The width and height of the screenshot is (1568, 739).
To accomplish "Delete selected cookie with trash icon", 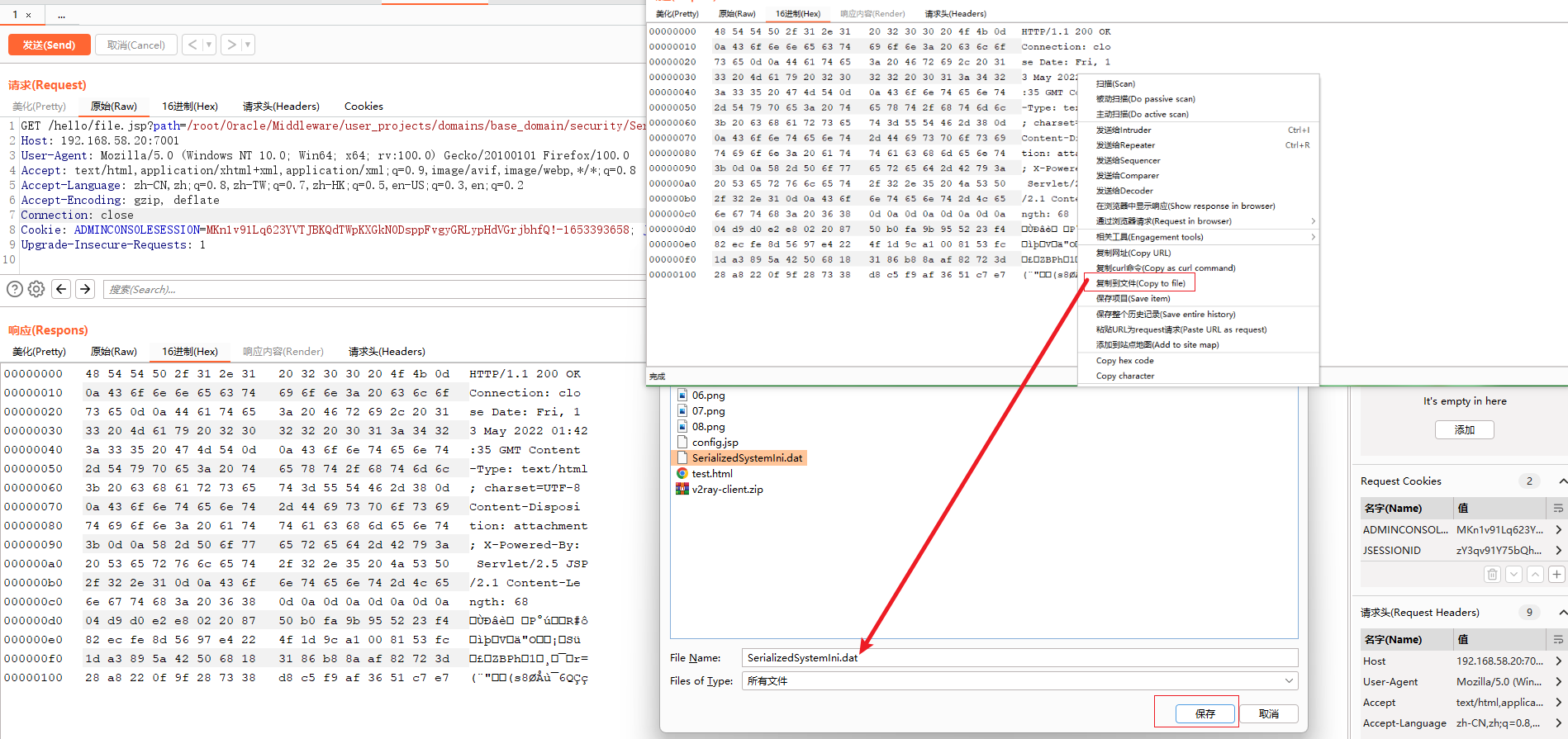I will click(1492, 574).
